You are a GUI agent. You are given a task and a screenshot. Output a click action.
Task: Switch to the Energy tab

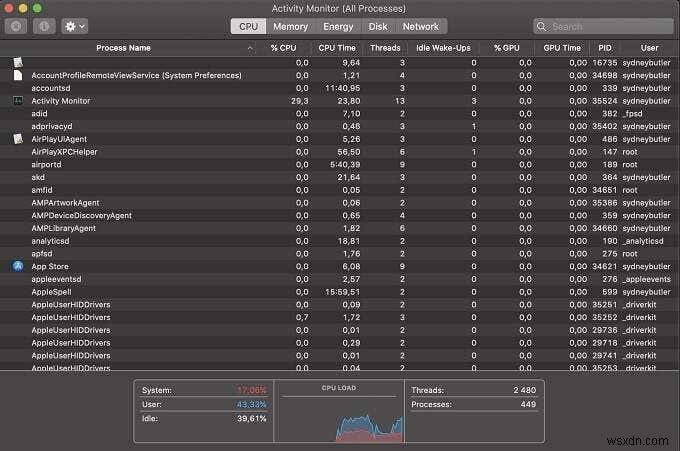point(338,26)
